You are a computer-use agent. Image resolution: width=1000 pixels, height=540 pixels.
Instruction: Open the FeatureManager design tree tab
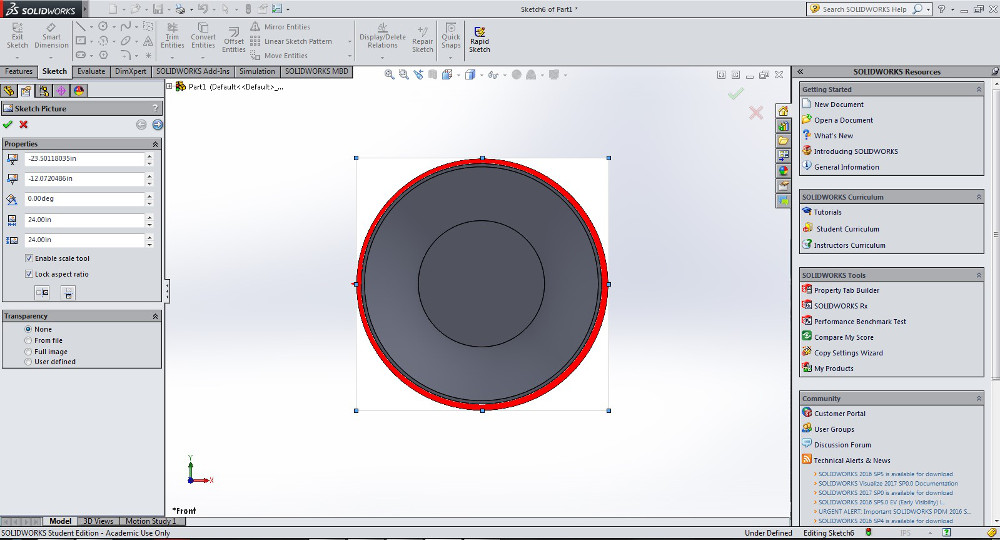pyautogui.click(x=9, y=91)
